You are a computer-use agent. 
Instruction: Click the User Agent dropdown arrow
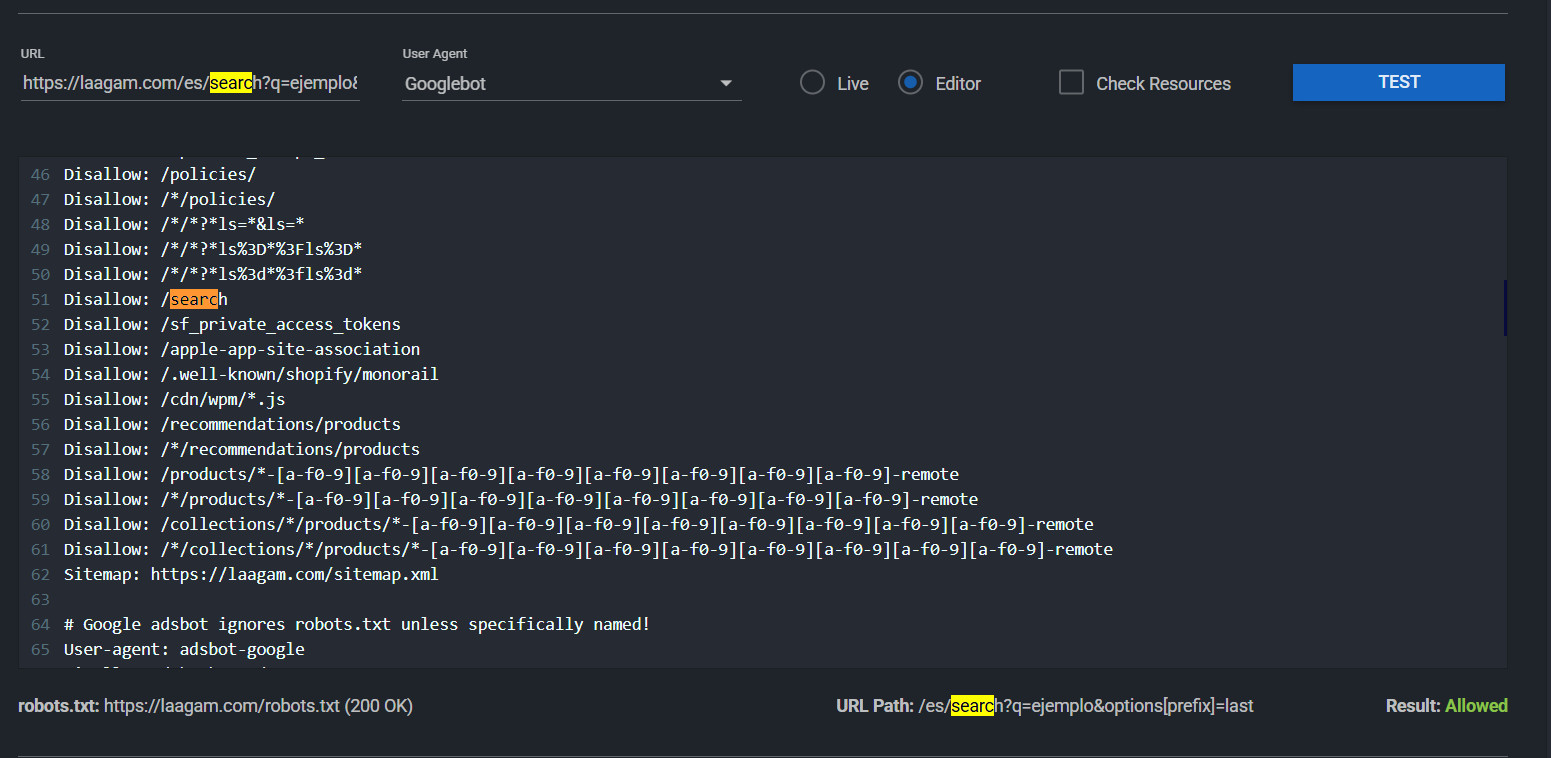[x=726, y=84]
